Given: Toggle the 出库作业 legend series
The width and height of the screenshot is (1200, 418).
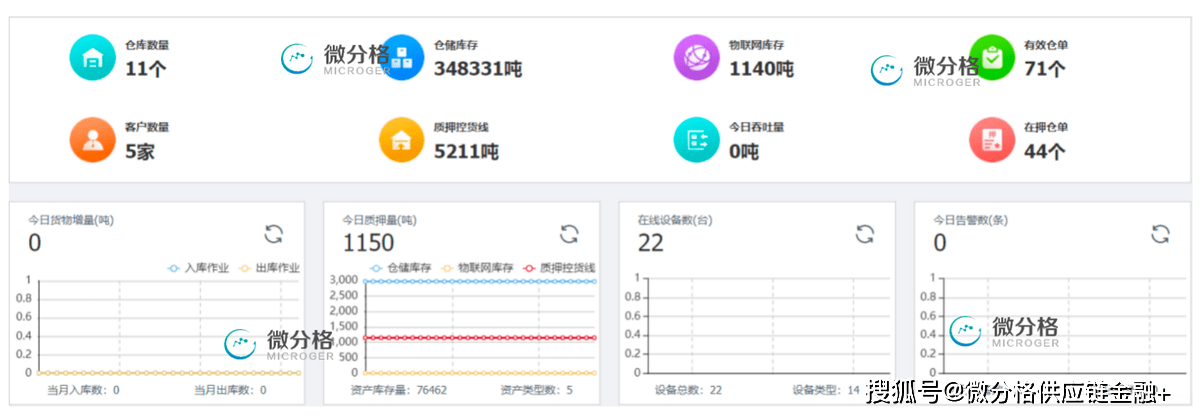Looking at the screenshot, I should point(269,268).
